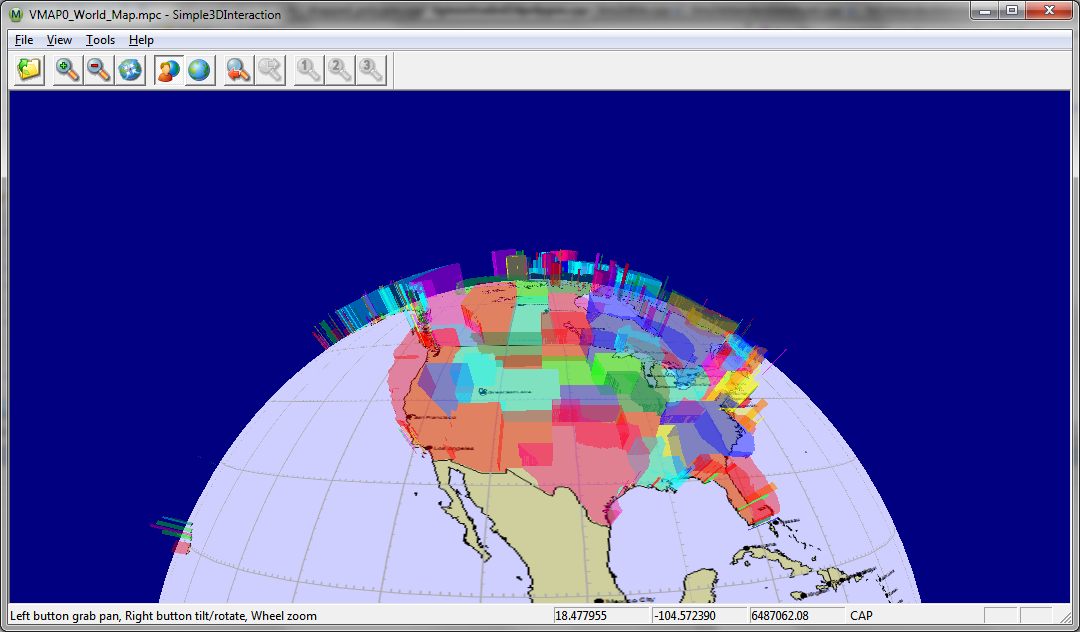Zoom to full extent globe icon

pyautogui.click(x=130, y=70)
